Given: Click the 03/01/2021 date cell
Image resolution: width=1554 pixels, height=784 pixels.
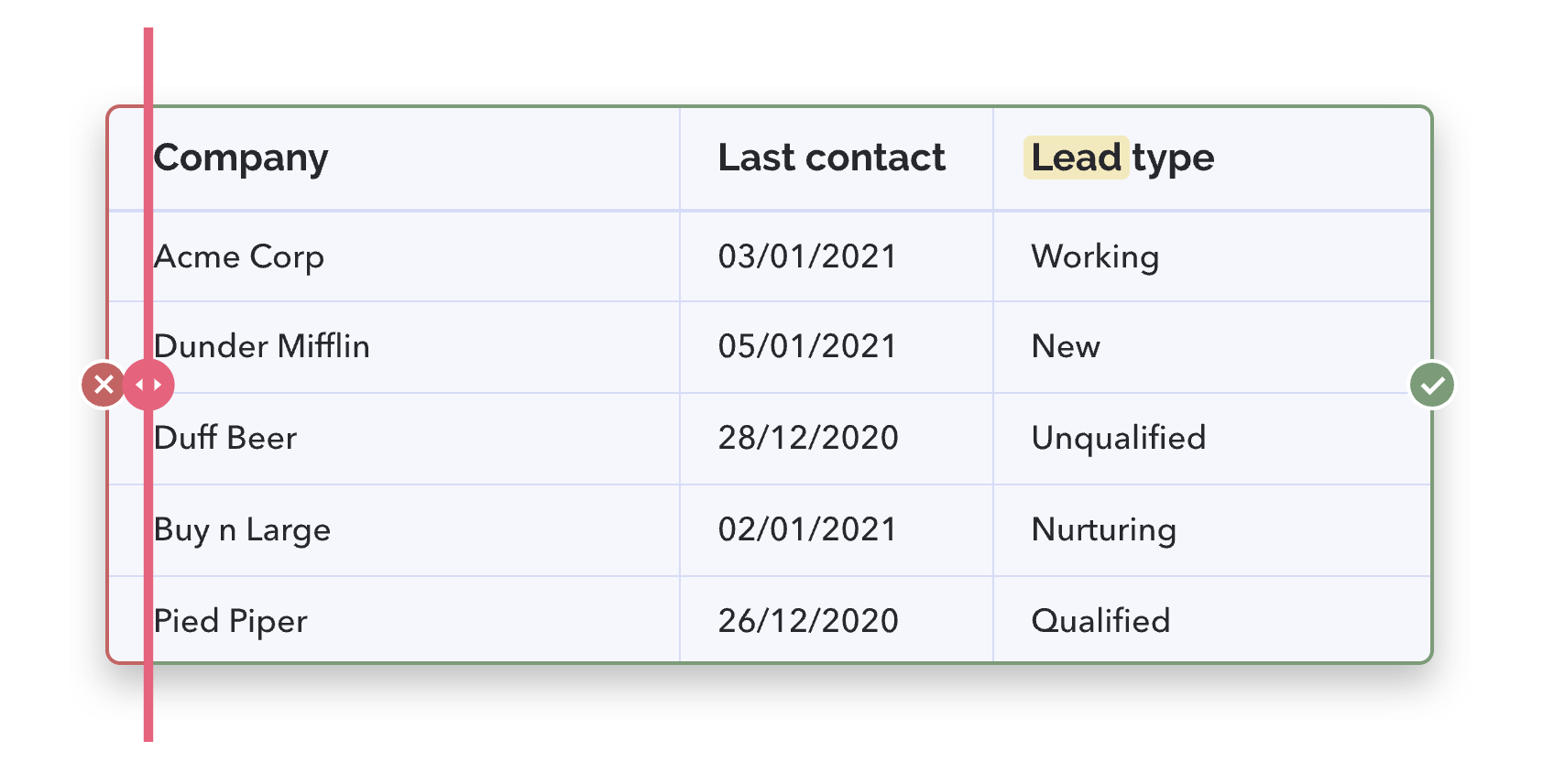Looking at the screenshot, I should coord(837,256).
